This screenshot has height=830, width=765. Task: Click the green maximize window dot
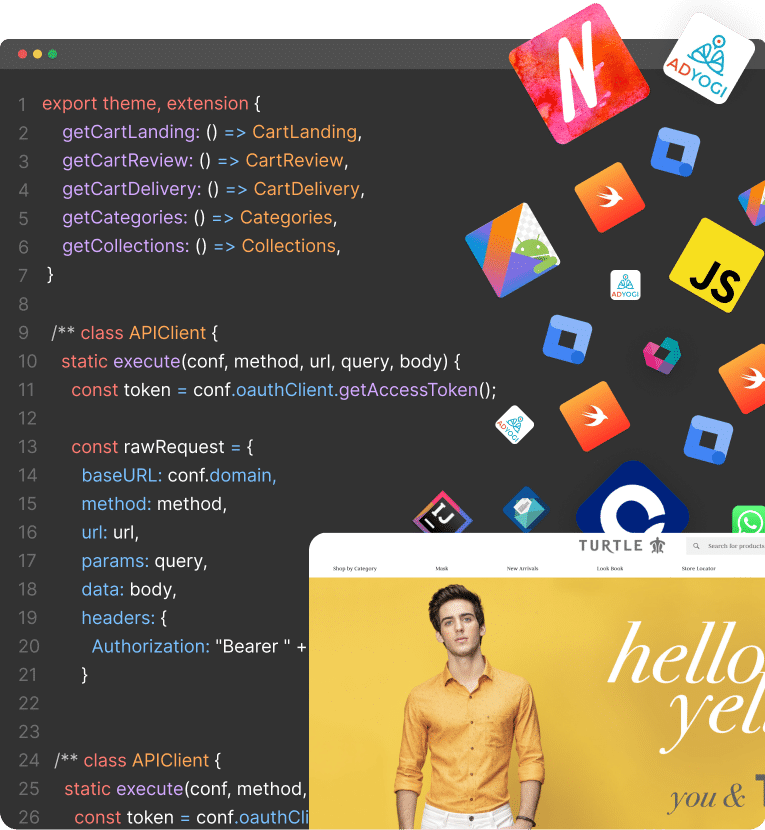point(52,54)
